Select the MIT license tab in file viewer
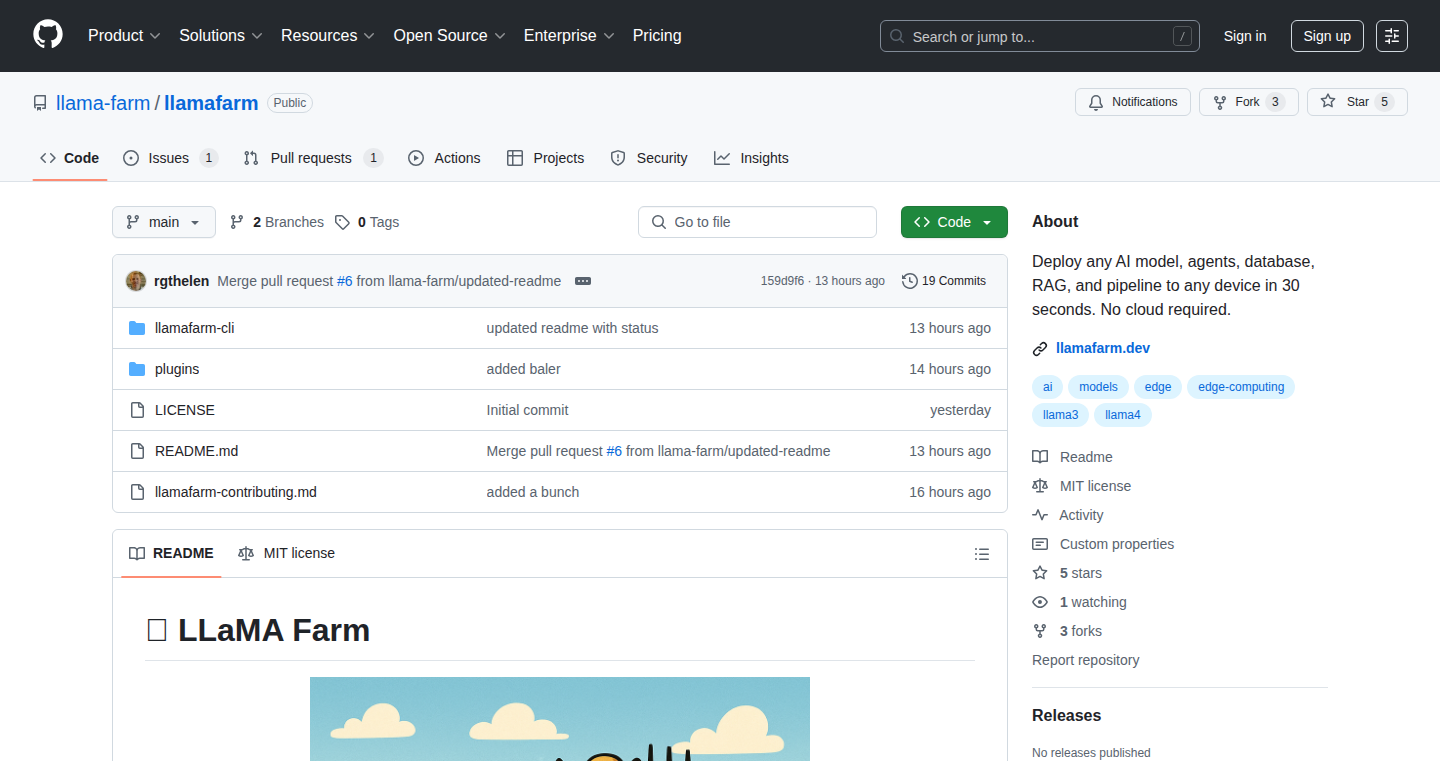Viewport: 1440px width, 761px height. pyautogui.click(x=287, y=553)
